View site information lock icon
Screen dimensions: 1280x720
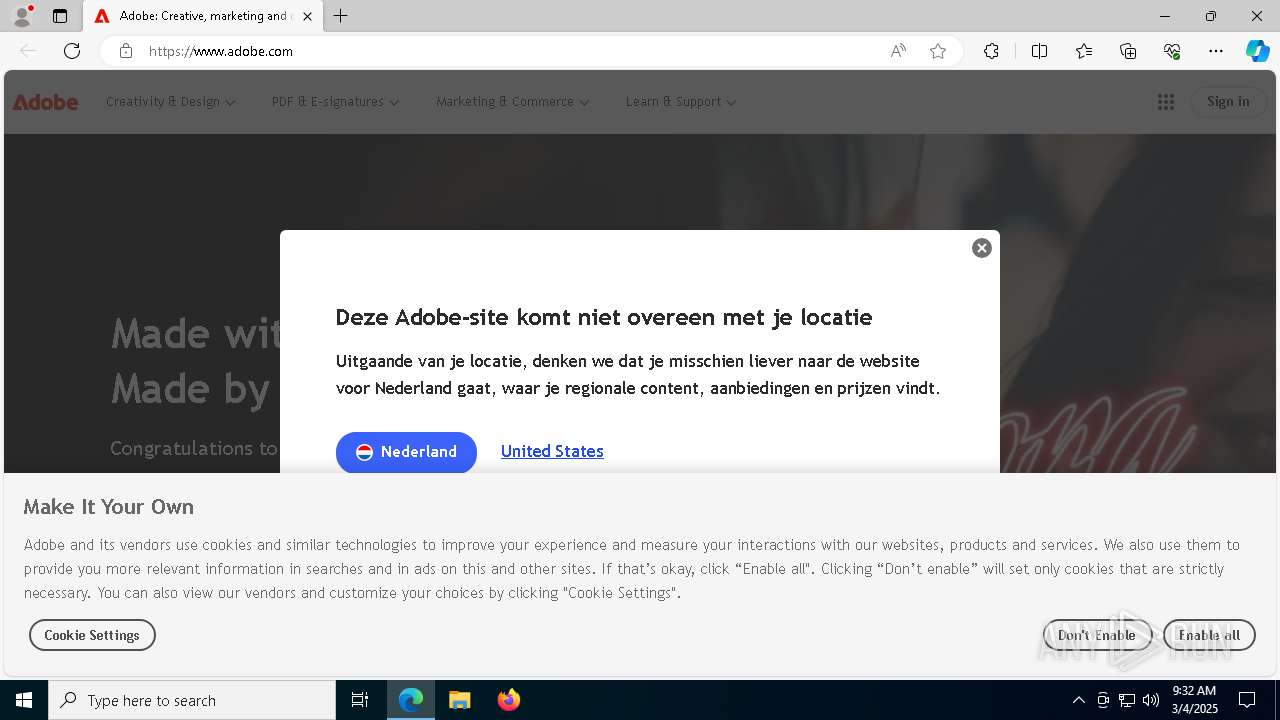coord(125,51)
